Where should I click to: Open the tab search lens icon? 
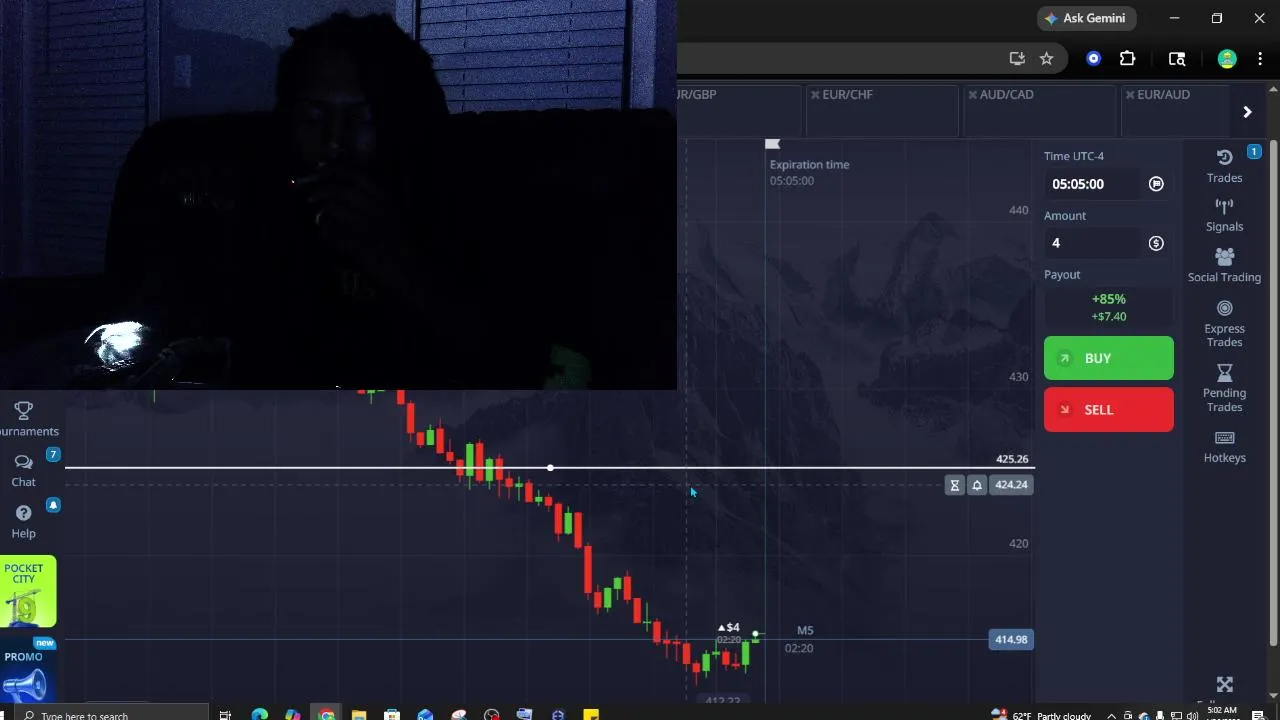[1177, 59]
